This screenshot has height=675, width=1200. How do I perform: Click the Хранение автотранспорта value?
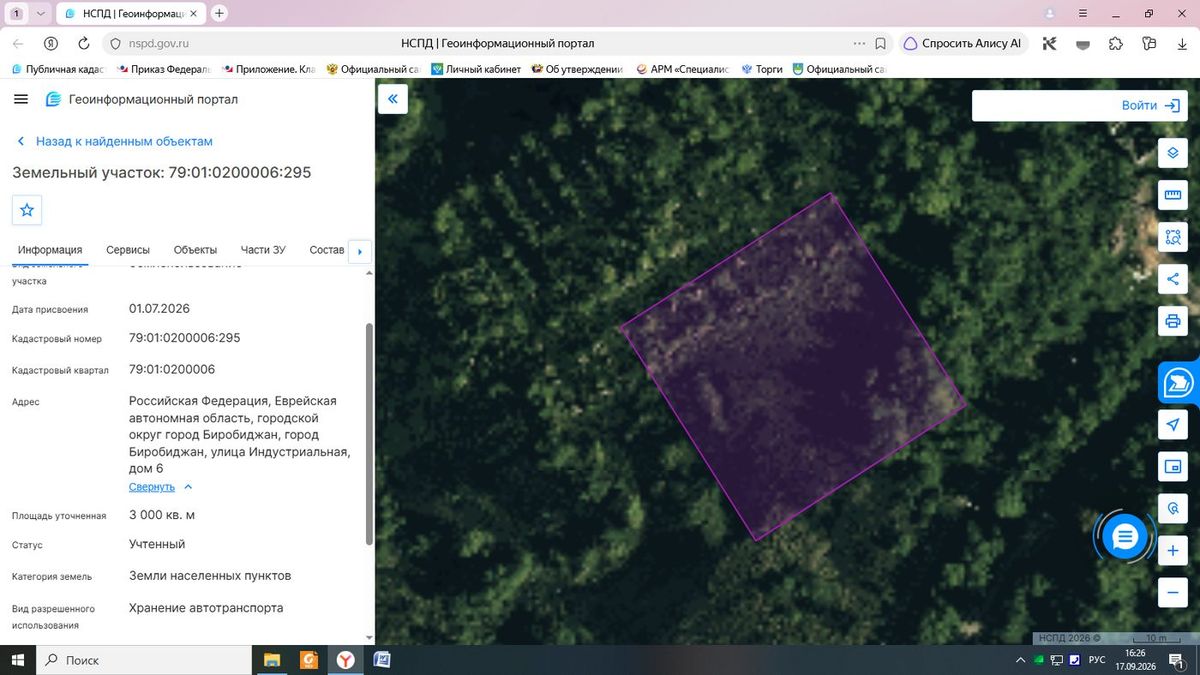coord(206,608)
